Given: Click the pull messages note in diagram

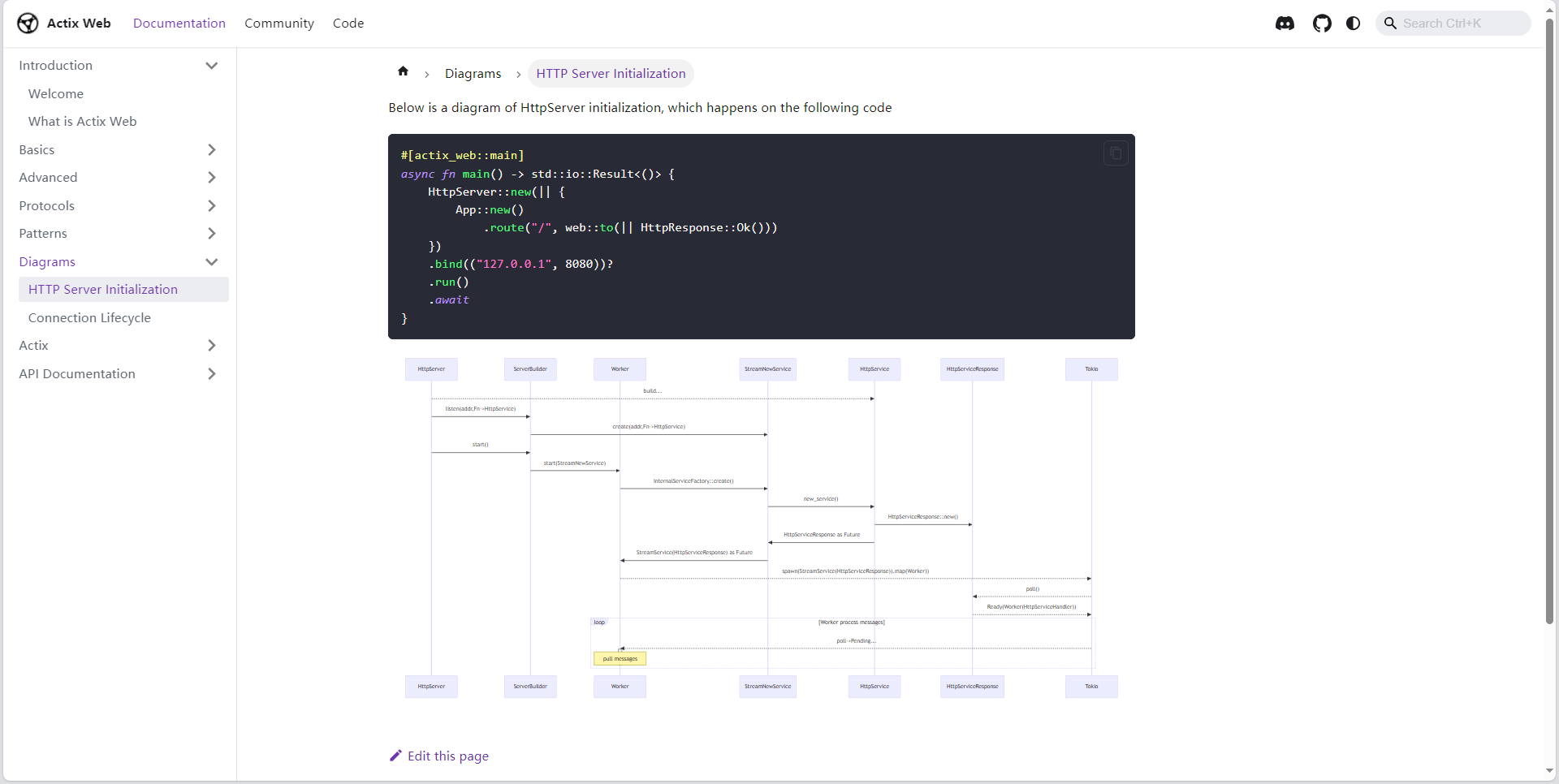Looking at the screenshot, I should (x=620, y=659).
